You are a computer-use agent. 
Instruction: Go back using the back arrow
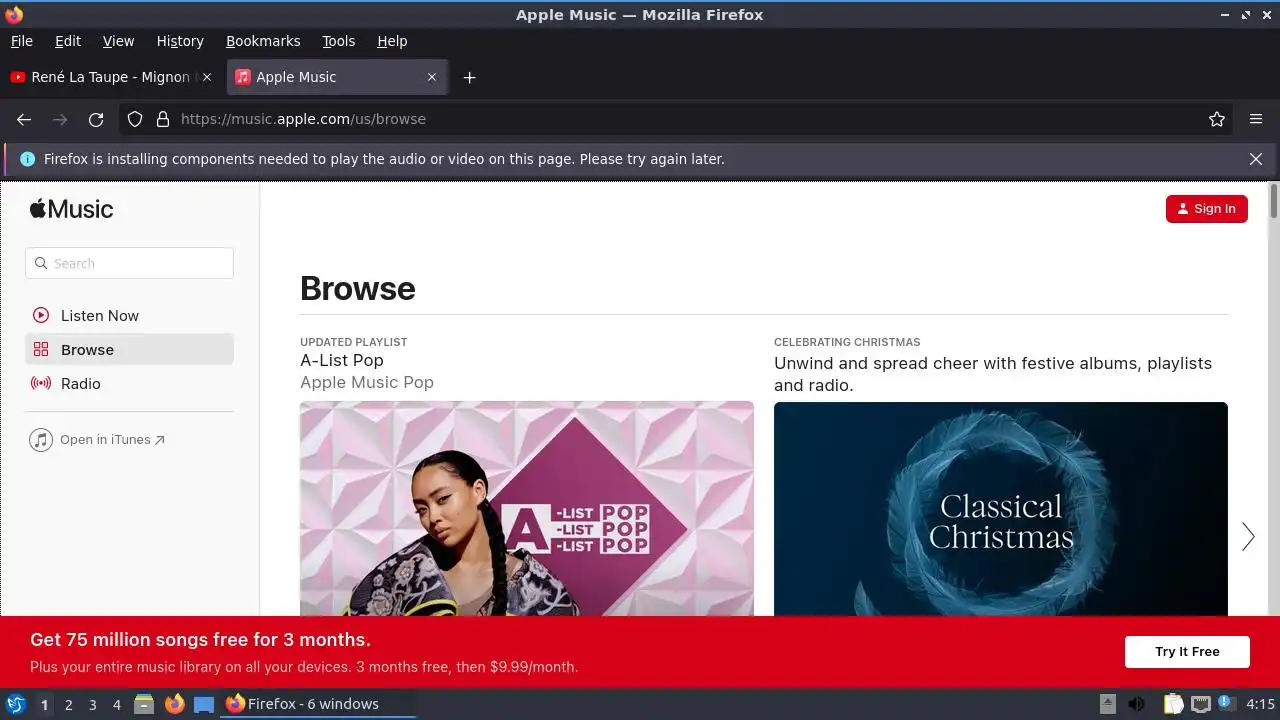click(24, 119)
